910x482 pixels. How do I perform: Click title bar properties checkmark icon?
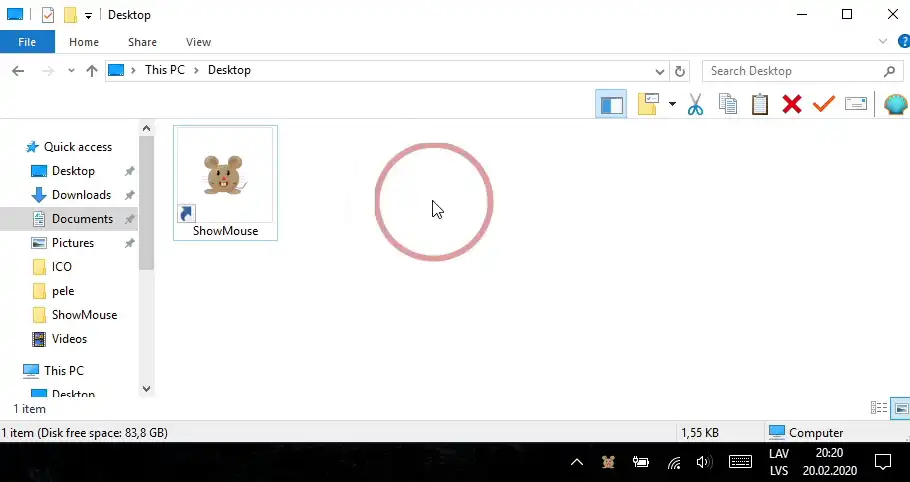point(48,15)
